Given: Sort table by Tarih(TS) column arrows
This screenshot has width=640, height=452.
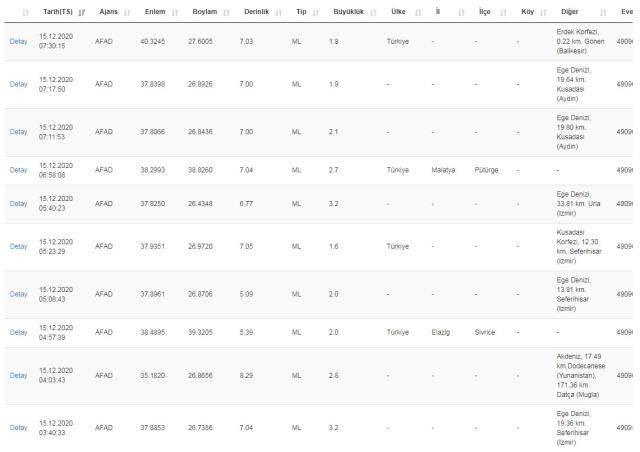Looking at the screenshot, I should coord(82,12).
